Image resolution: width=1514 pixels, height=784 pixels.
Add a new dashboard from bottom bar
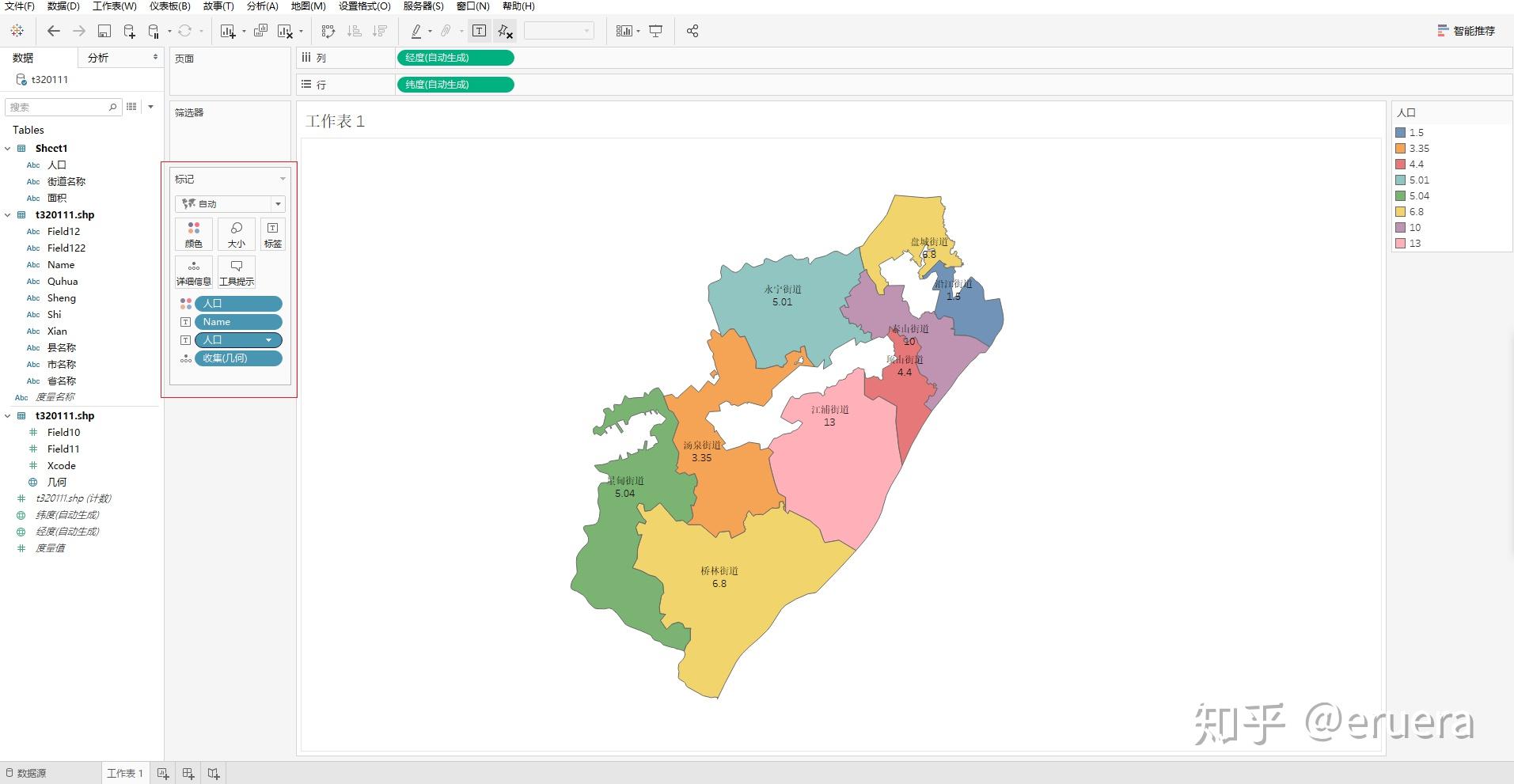(x=188, y=774)
